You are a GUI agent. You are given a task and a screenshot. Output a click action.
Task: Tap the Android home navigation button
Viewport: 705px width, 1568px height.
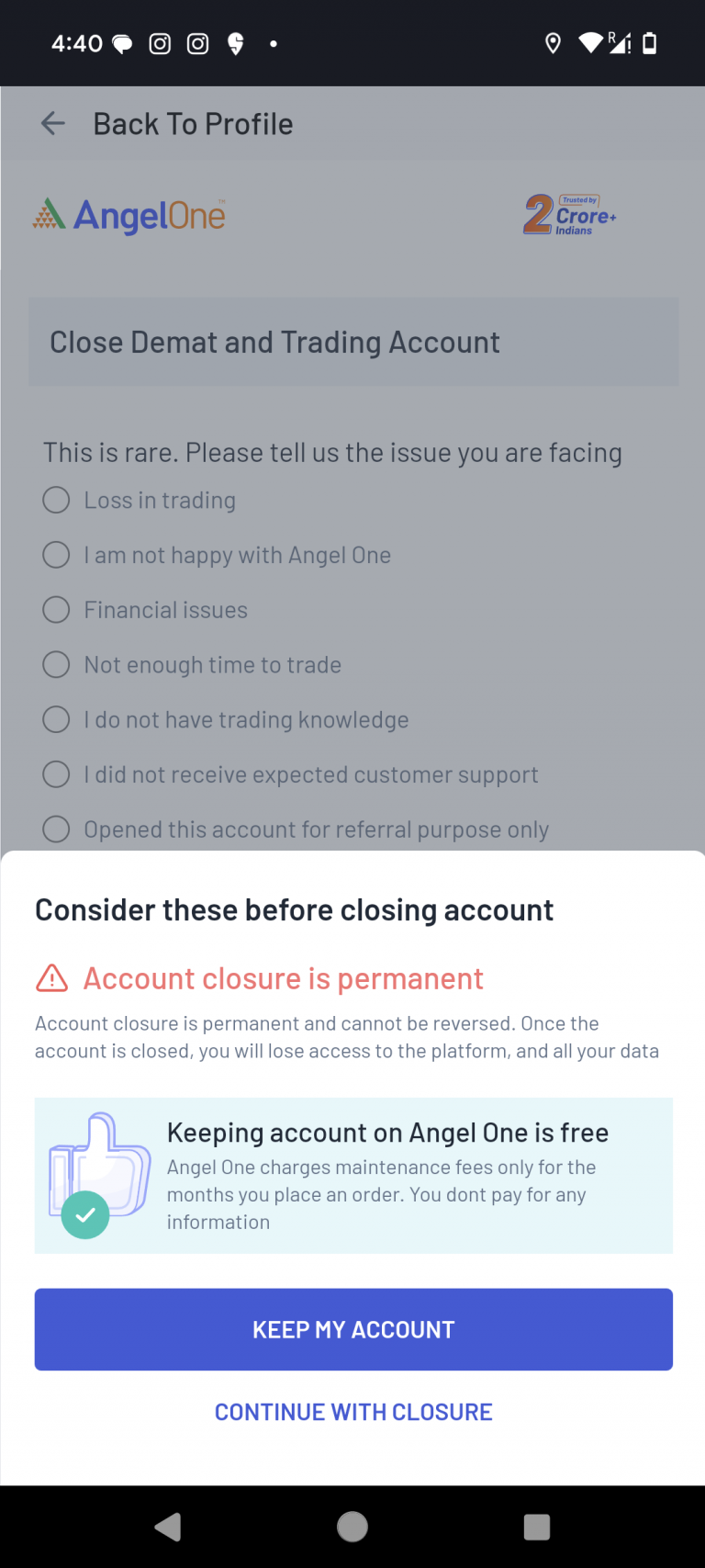tap(352, 1526)
